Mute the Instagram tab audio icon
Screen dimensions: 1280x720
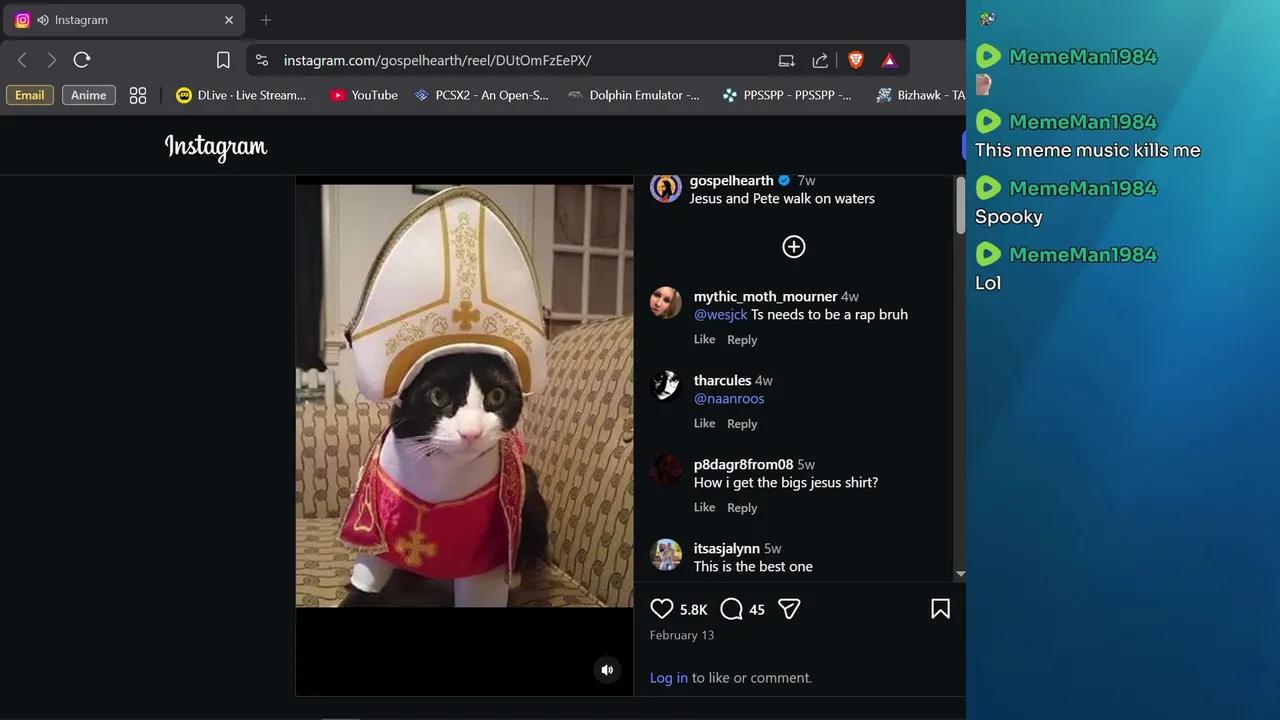[42, 20]
